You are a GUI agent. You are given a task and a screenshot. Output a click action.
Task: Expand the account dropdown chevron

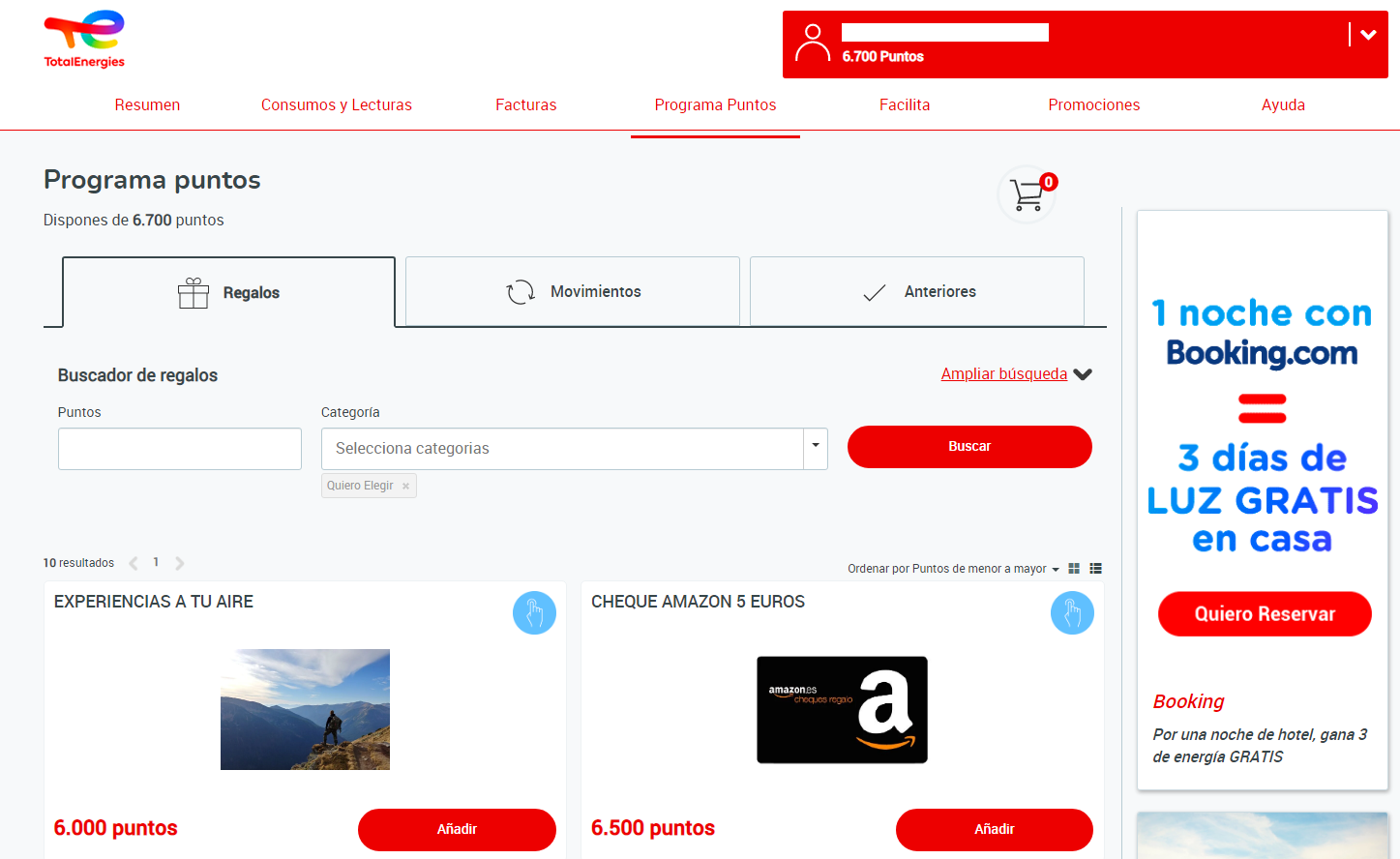tap(1368, 35)
